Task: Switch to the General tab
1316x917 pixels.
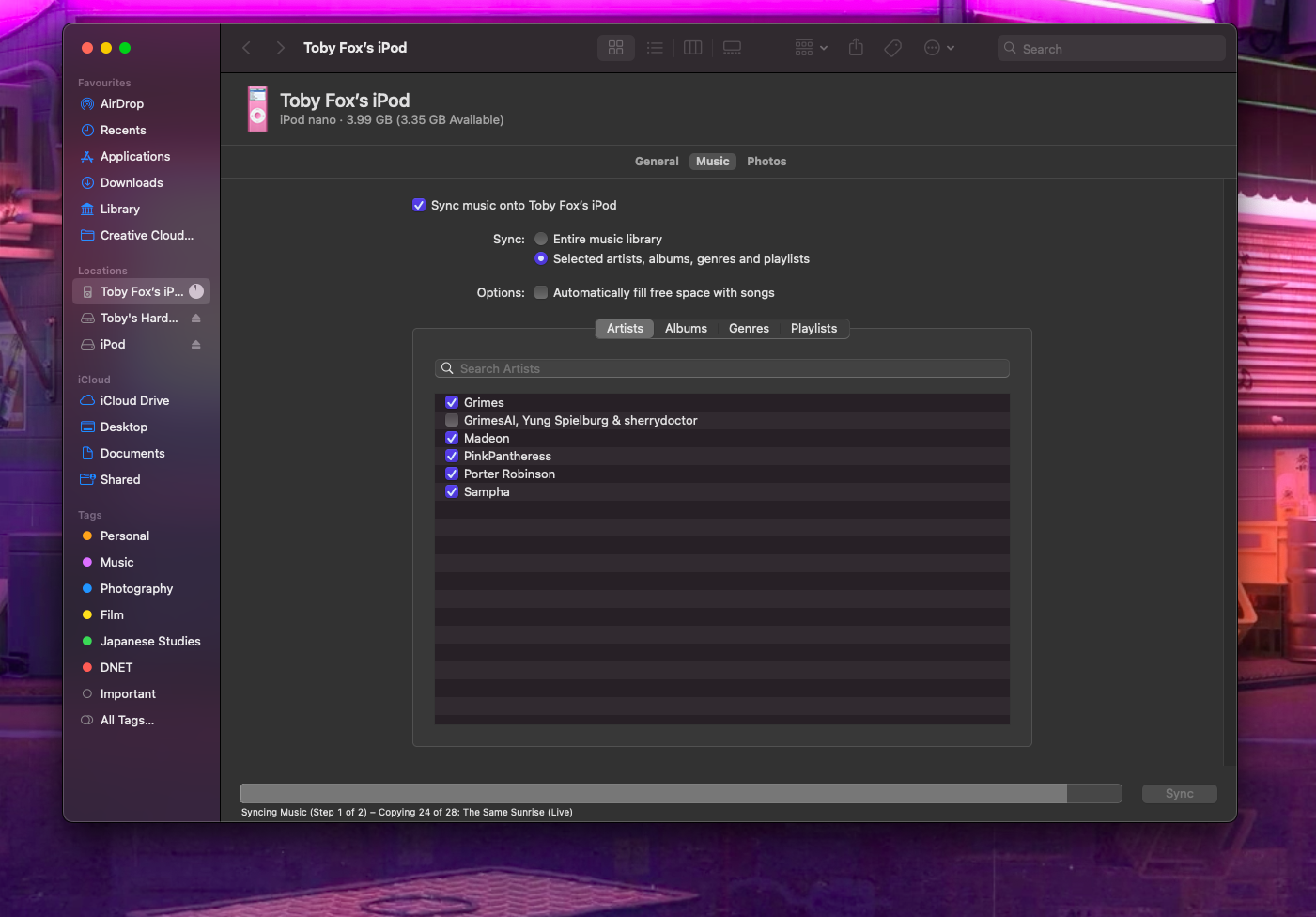Action: click(x=657, y=162)
